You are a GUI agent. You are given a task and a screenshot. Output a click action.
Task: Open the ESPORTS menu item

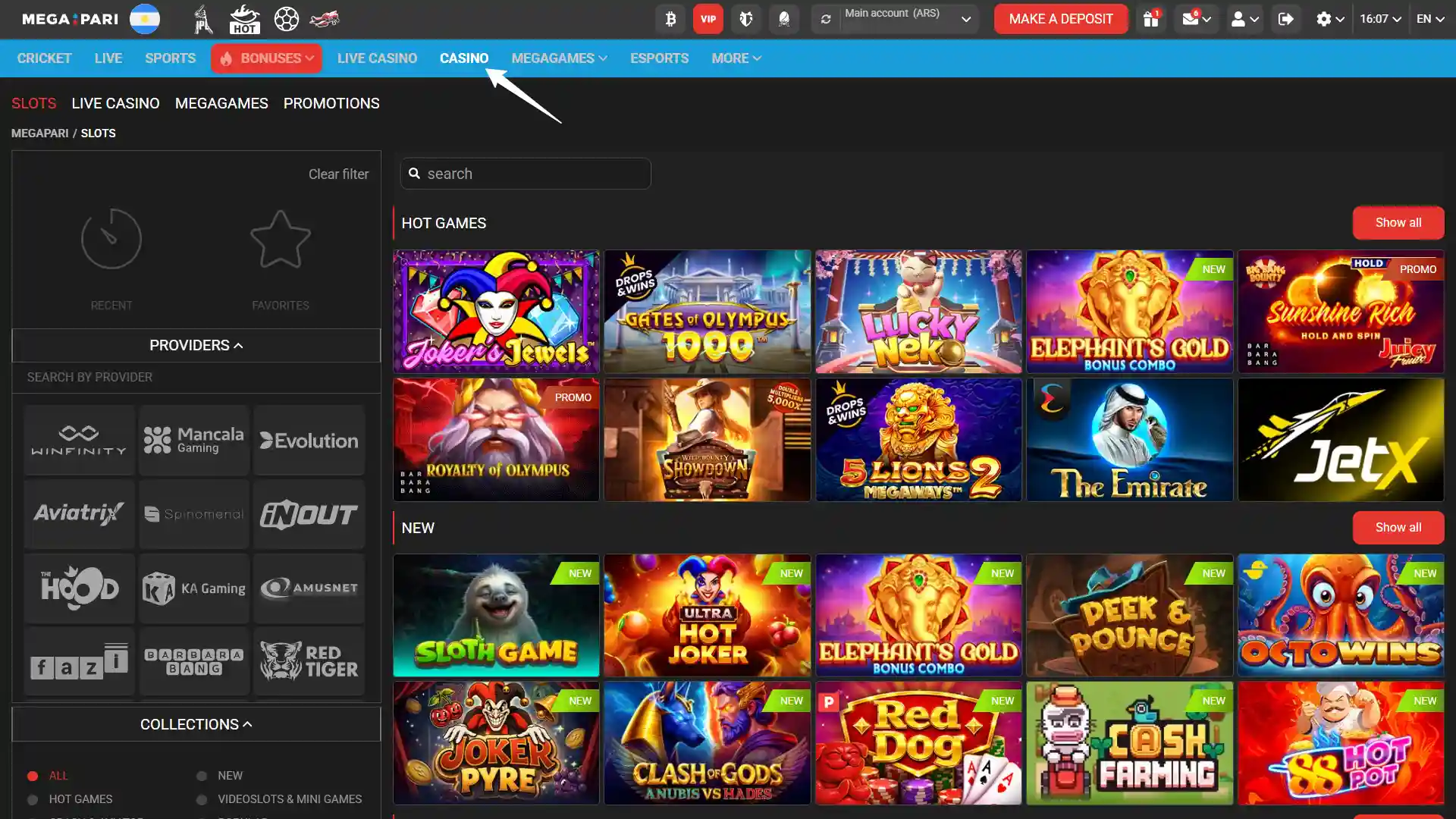point(659,58)
